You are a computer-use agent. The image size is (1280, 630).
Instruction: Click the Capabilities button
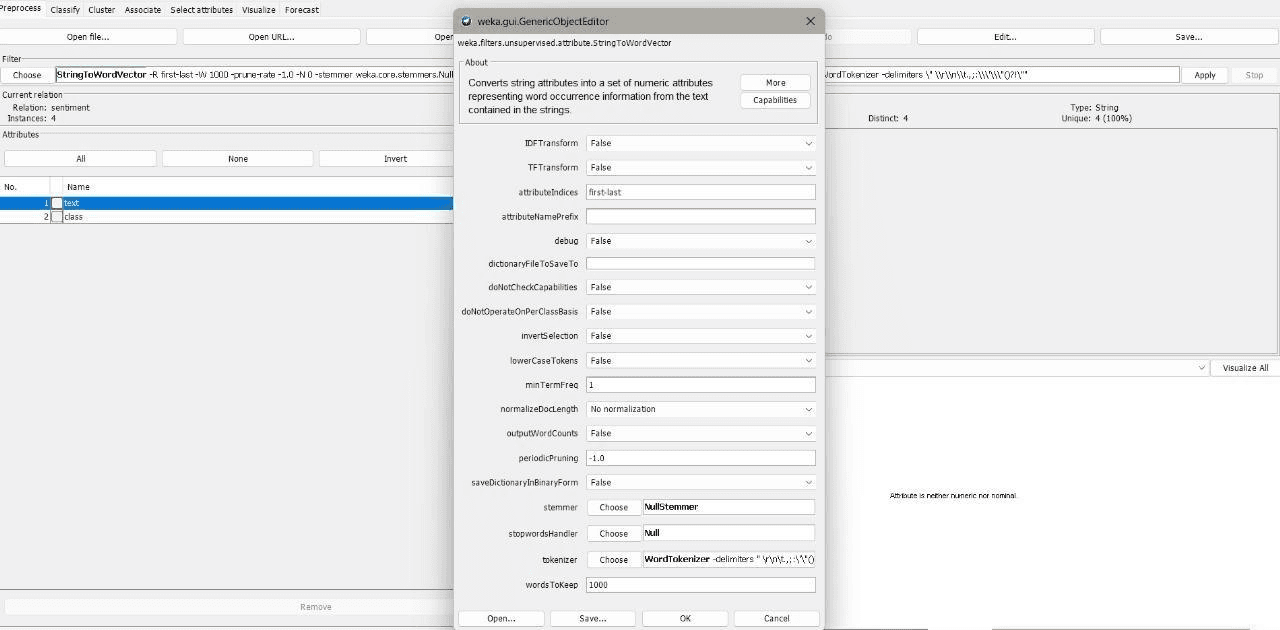[x=775, y=100]
